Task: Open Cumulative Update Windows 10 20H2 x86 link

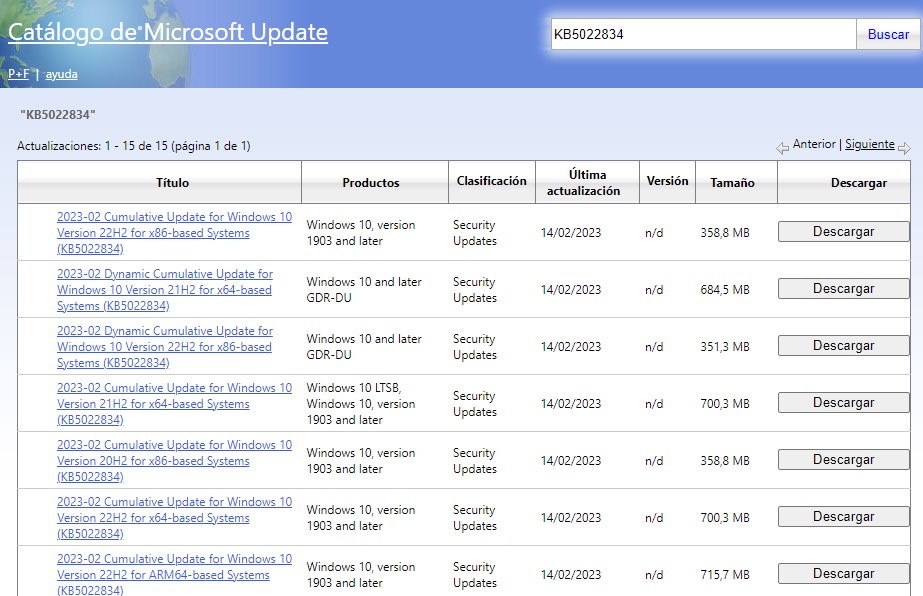Action: [174, 461]
